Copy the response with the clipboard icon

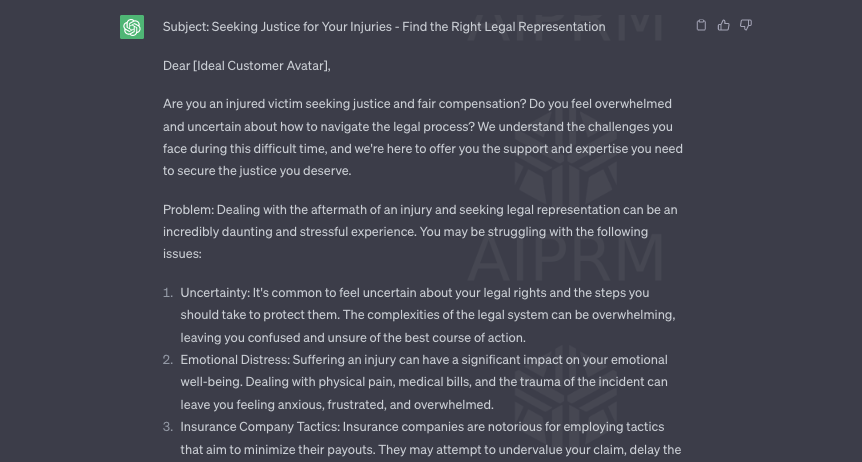pos(701,25)
